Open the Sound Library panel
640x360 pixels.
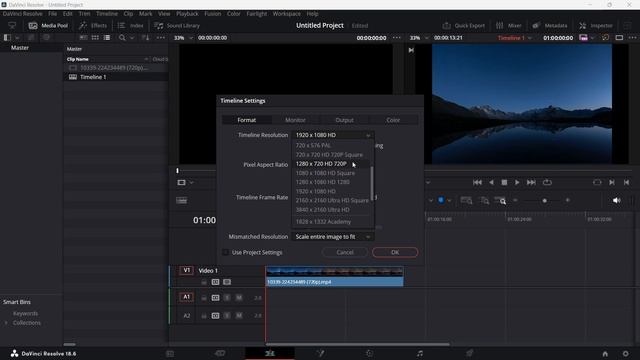tap(177, 25)
